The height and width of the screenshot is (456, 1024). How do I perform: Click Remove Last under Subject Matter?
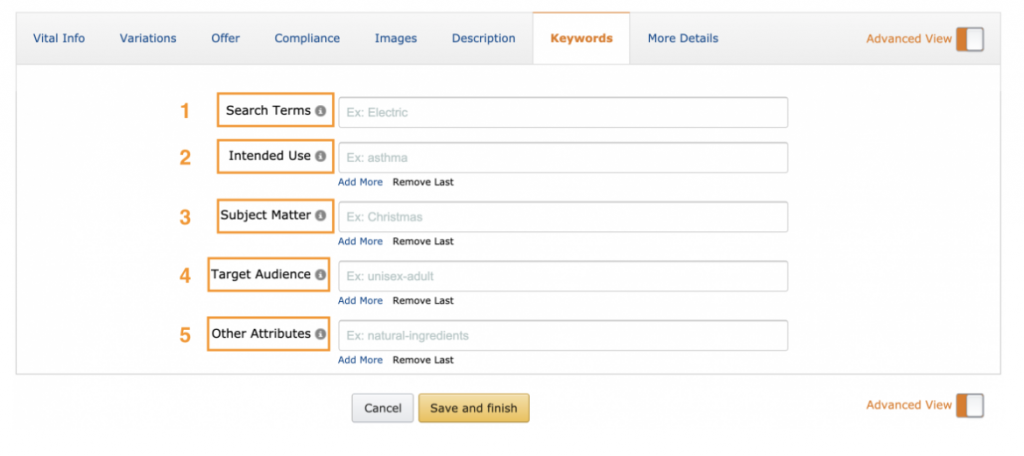pos(423,241)
